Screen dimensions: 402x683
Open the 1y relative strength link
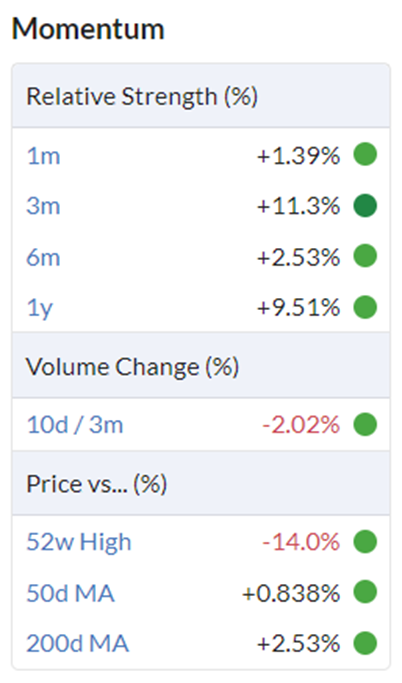[x=40, y=308]
